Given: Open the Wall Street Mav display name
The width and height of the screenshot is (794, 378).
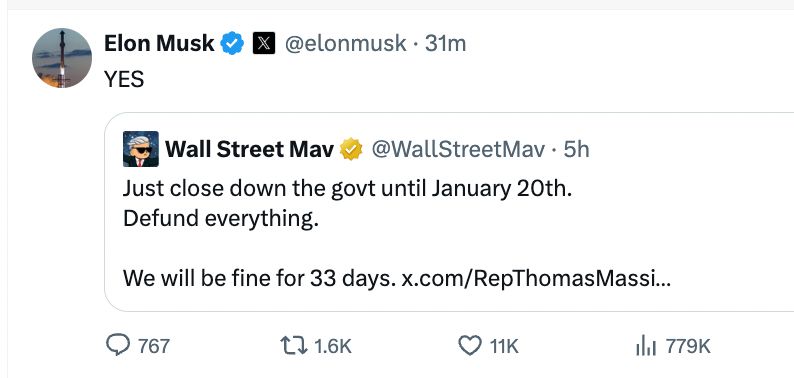Looking at the screenshot, I should [250, 149].
